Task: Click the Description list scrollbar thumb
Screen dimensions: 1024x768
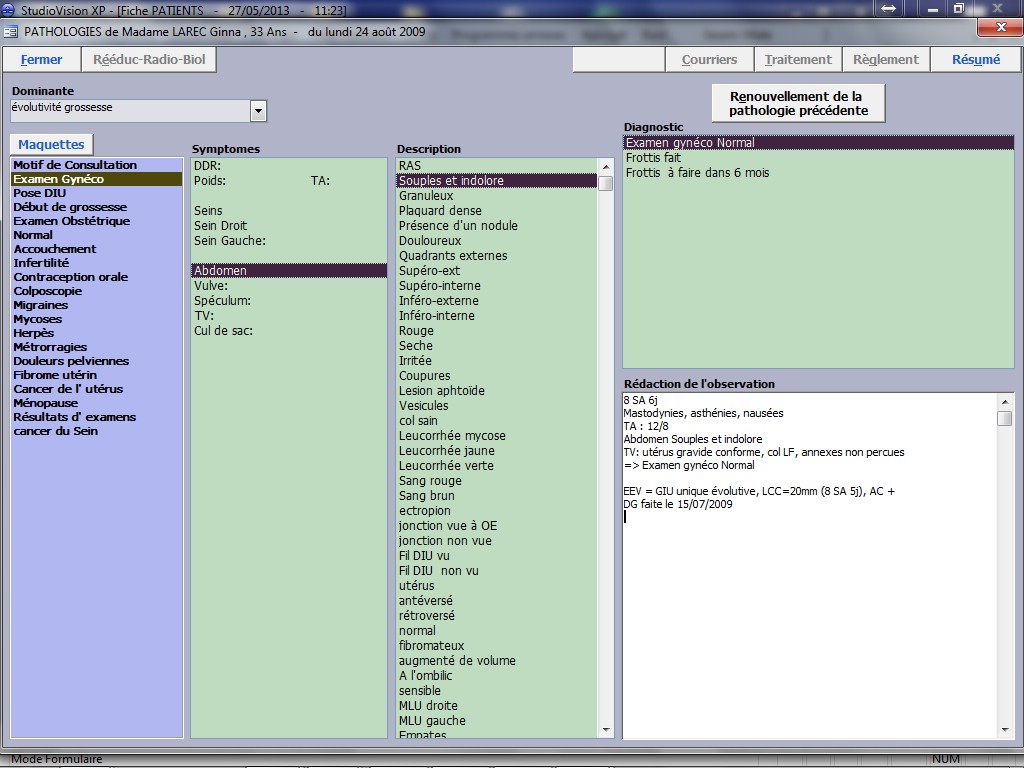Action: tap(605, 183)
